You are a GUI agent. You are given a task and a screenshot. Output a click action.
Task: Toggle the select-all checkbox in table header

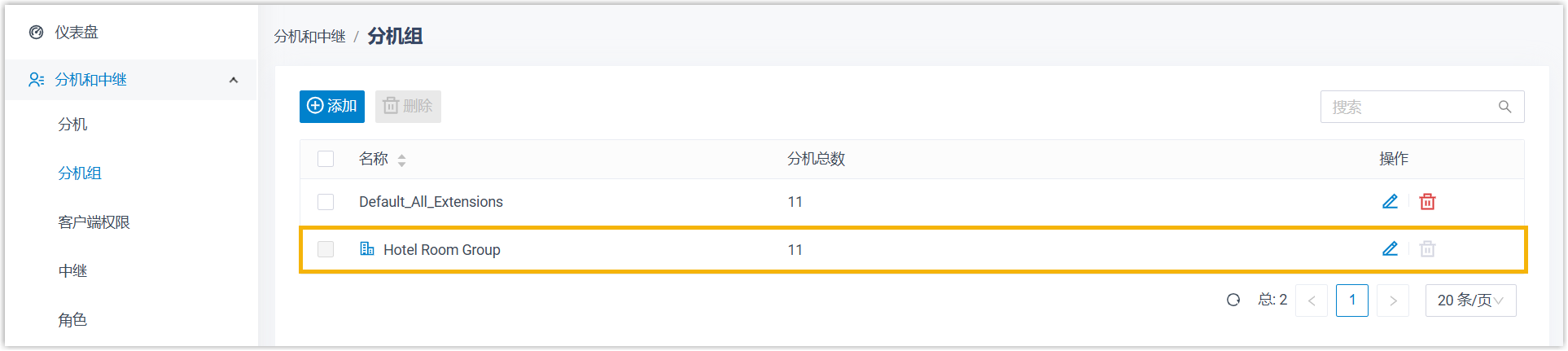[x=326, y=159]
